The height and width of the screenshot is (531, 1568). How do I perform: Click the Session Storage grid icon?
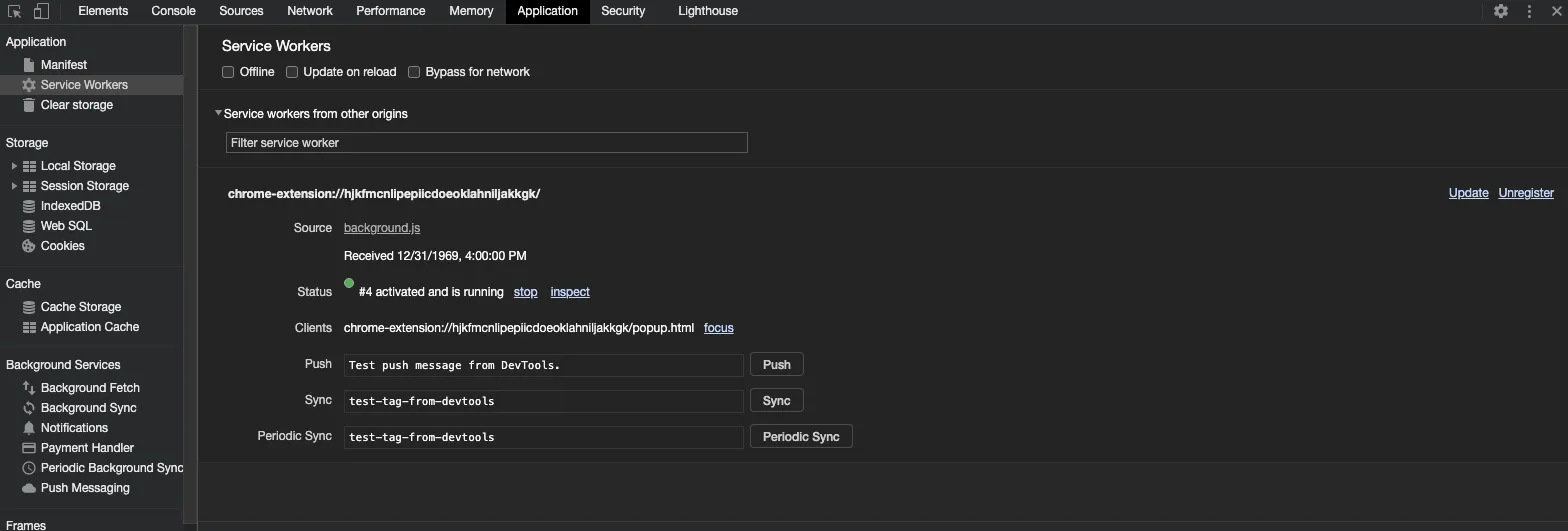click(x=29, y=186)
